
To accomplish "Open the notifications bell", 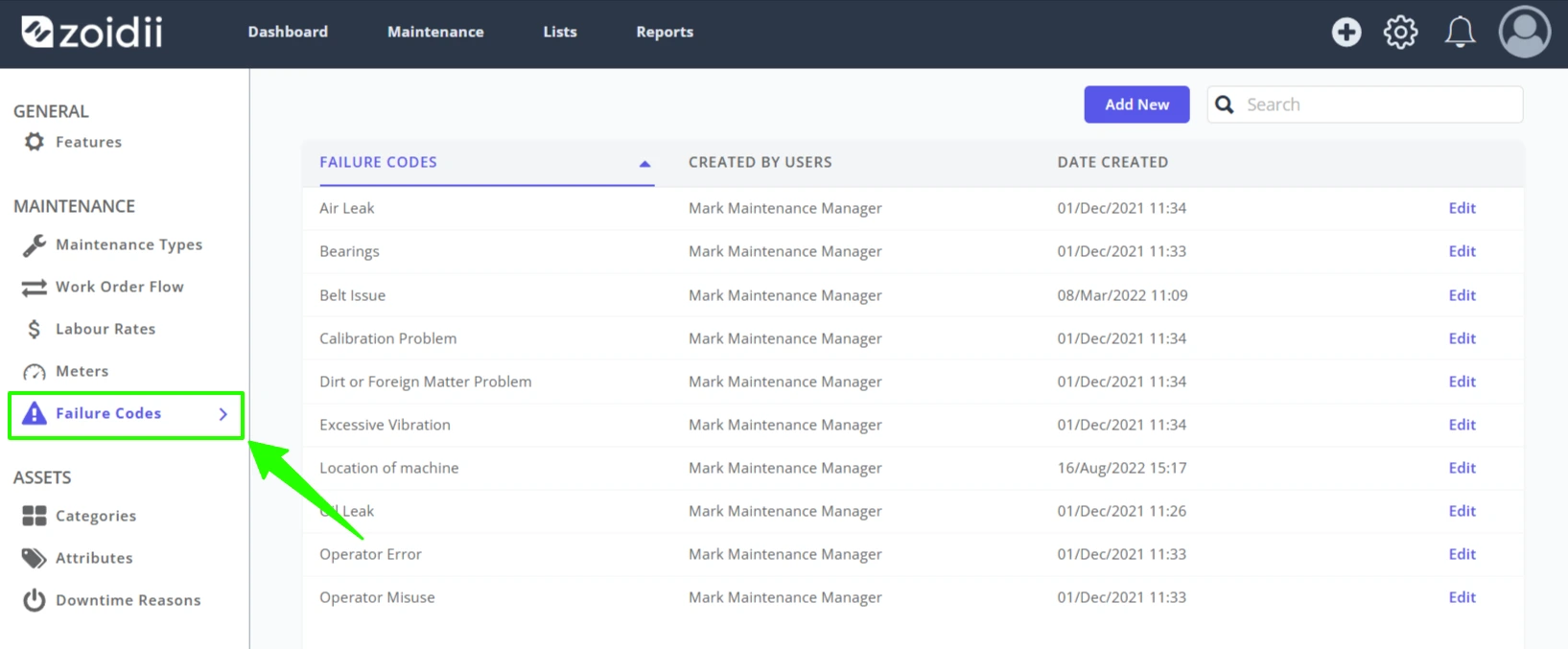I will pyautogui.click(x=1460, y=32).
